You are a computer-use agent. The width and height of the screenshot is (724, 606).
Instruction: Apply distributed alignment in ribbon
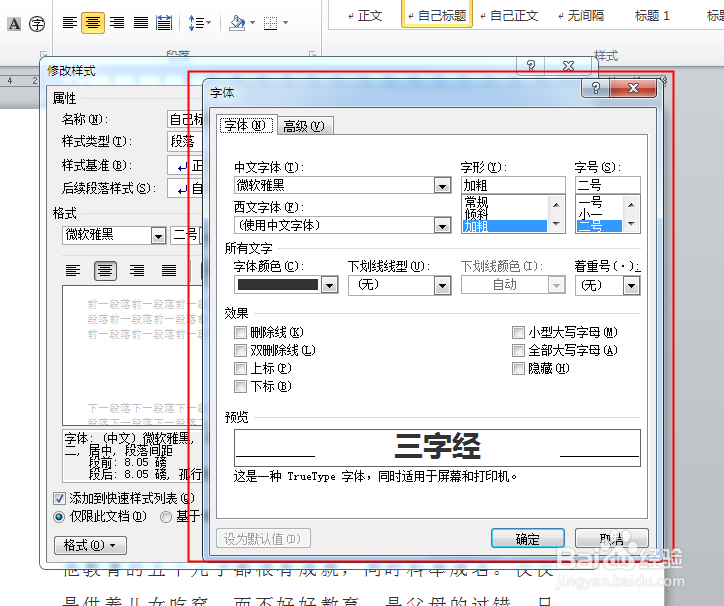tap(164, 23)
